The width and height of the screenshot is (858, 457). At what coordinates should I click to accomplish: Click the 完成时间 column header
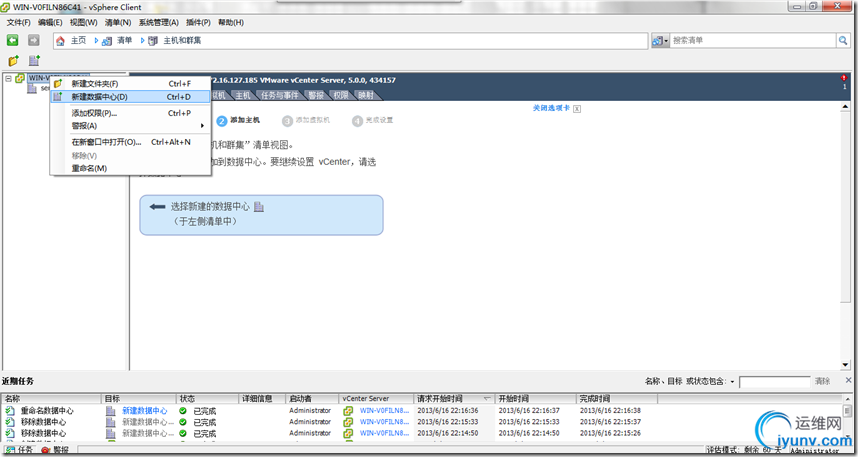point(617,398)
